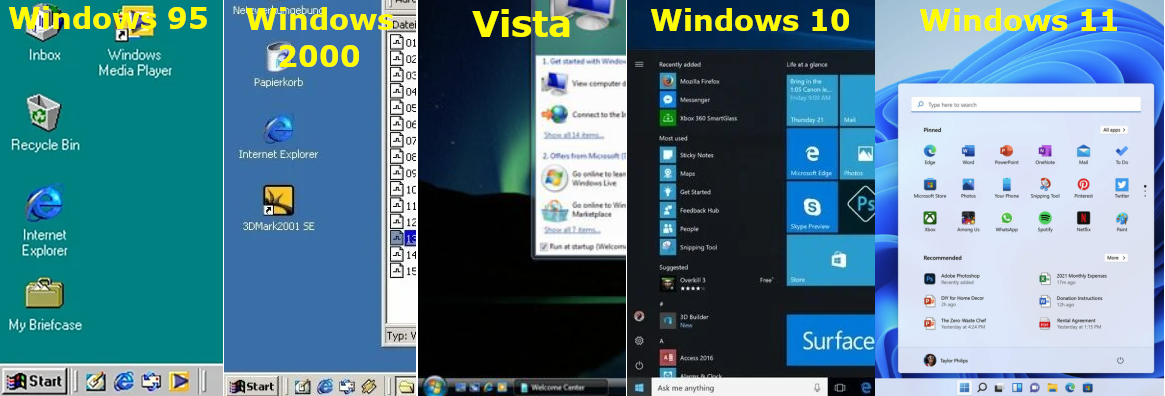
Task: Launch the 3DMark2001 SE shortcut
Action: pos(279,209)
